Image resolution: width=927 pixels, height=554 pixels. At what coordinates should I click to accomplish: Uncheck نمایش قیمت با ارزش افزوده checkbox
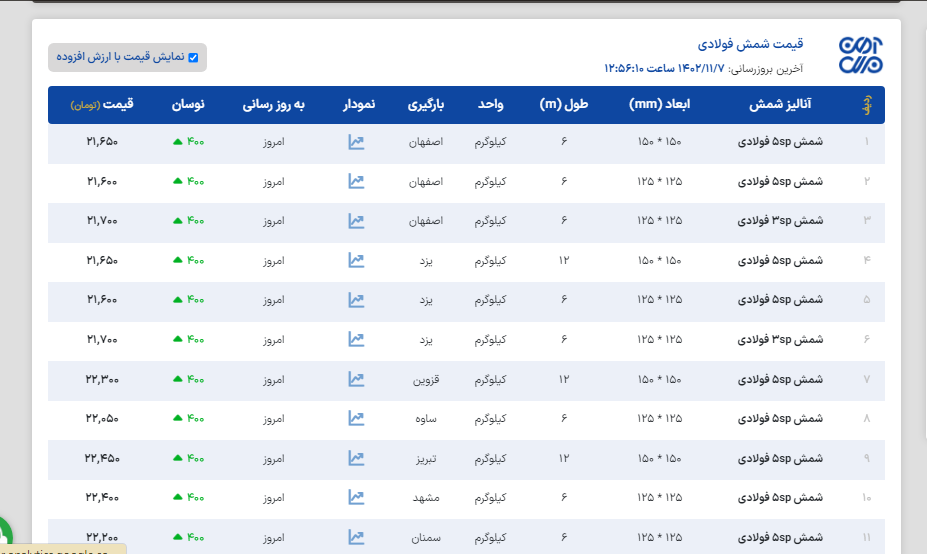click(194, 58)
